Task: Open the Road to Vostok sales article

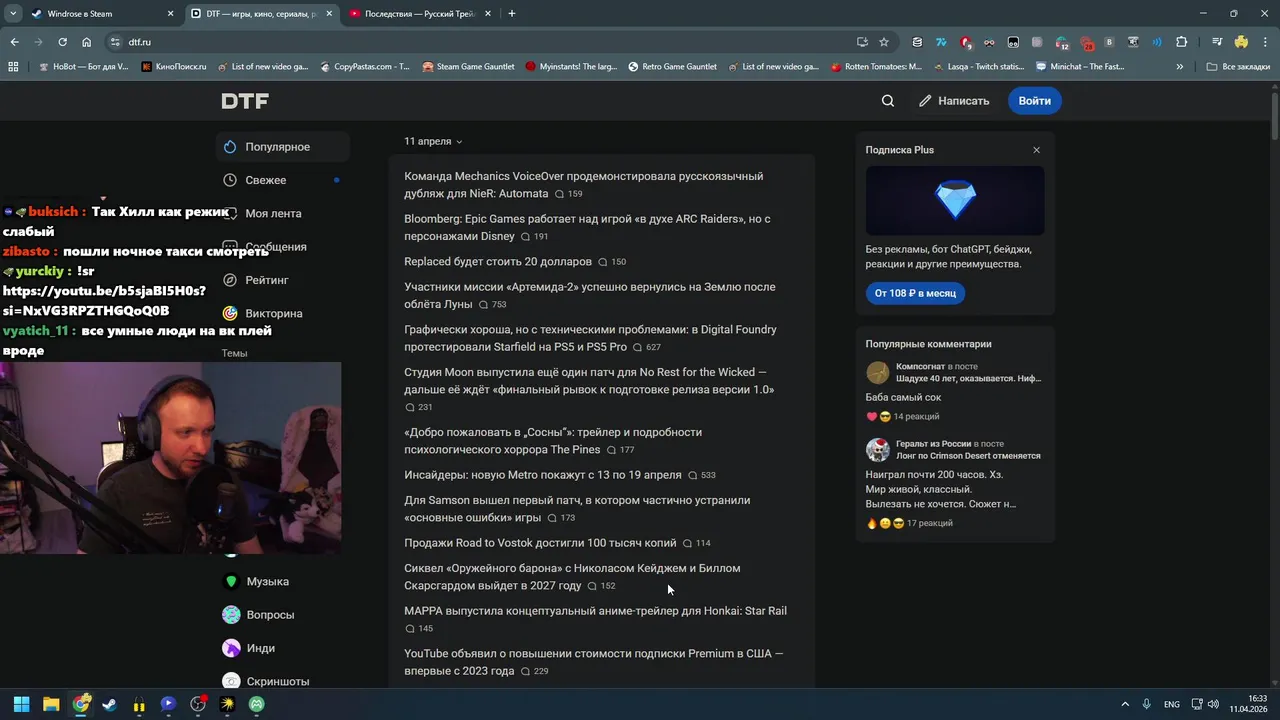Action: point(540,543)
